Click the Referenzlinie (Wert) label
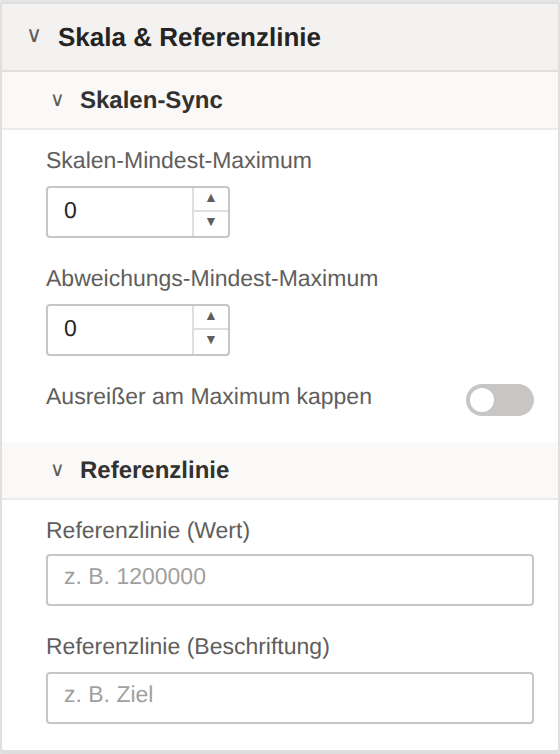This screenshot has width=560, height=754. click(148, 531)
